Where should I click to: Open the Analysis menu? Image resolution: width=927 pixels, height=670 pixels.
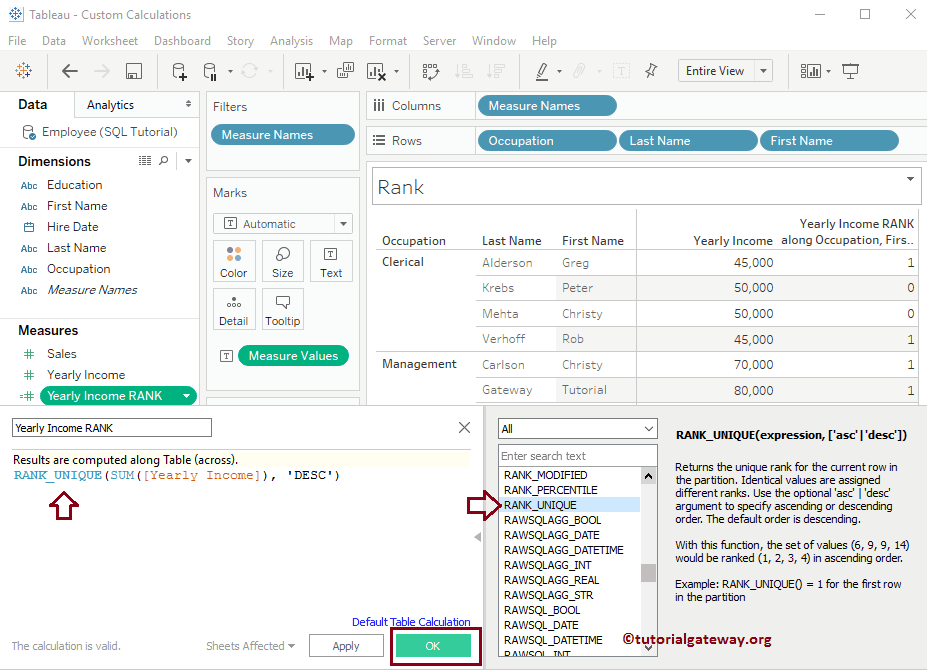point(291,41)
